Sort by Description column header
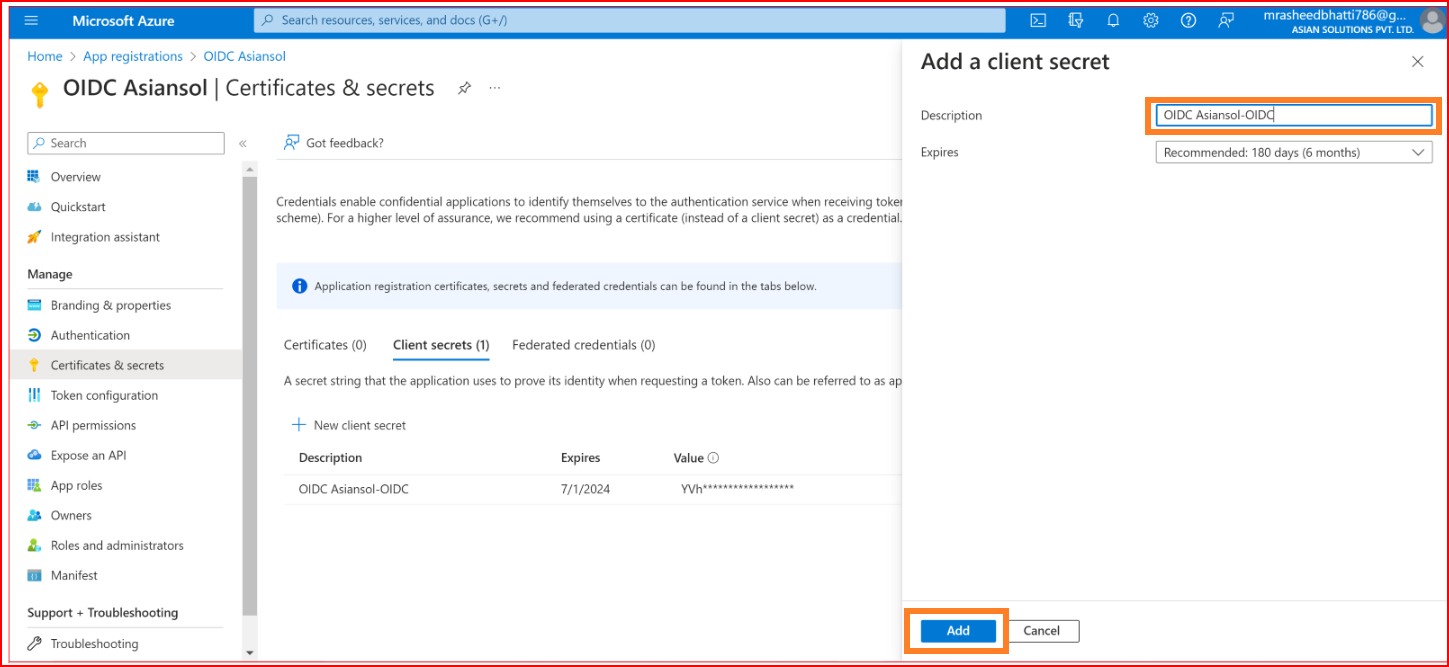The image size is (1449, 667). click(x=331, y=458)
